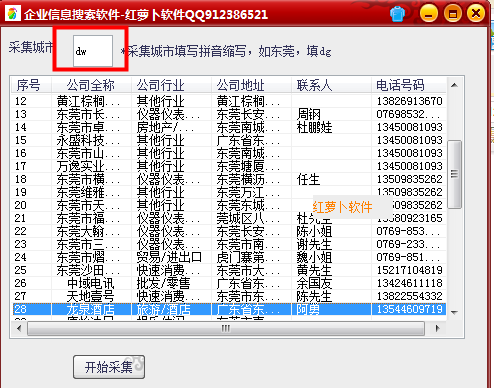Minimize the window with the yellow button

coord(429,14)
